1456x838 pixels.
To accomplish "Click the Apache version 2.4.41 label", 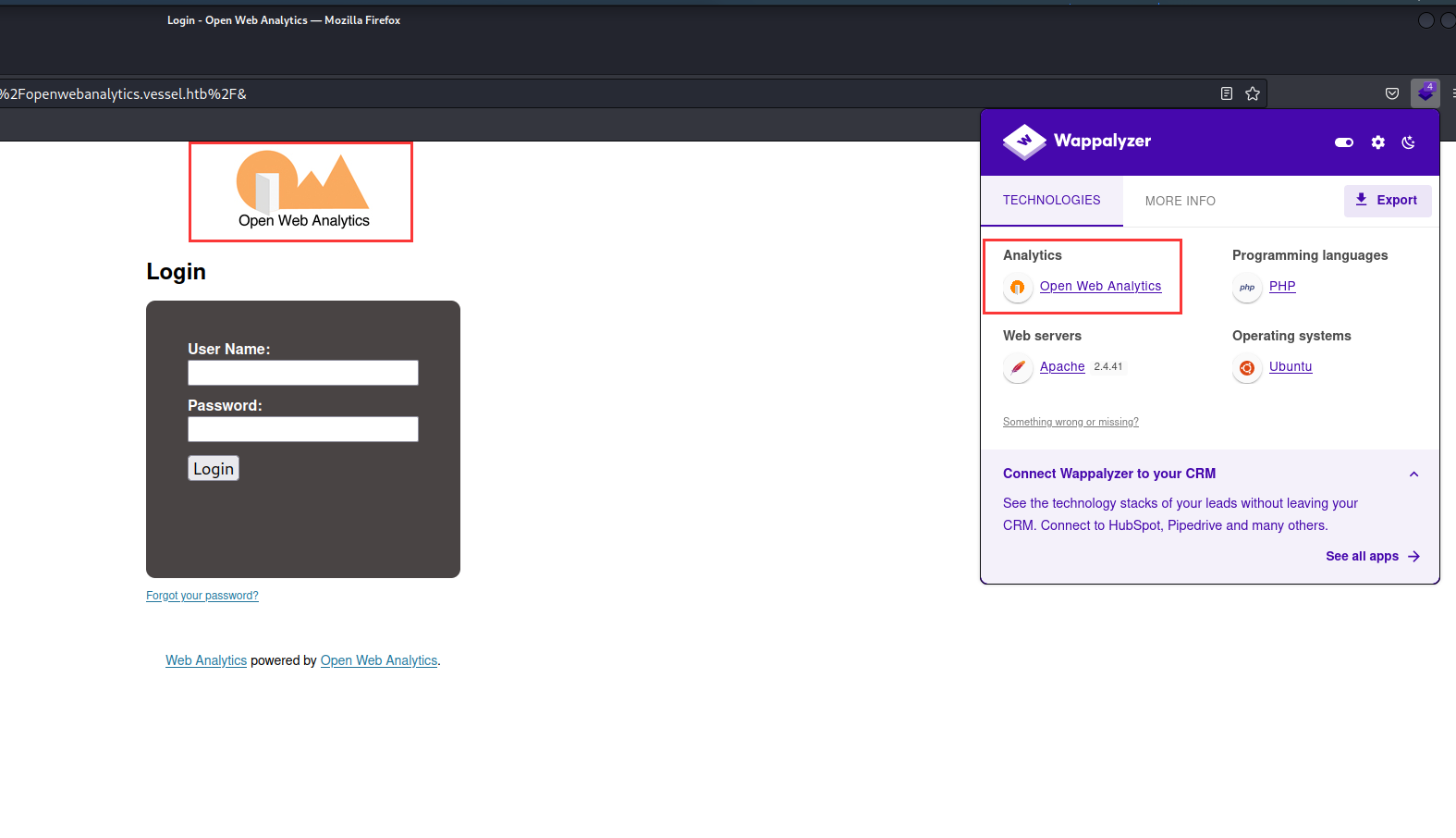I will coord(1108,367).
